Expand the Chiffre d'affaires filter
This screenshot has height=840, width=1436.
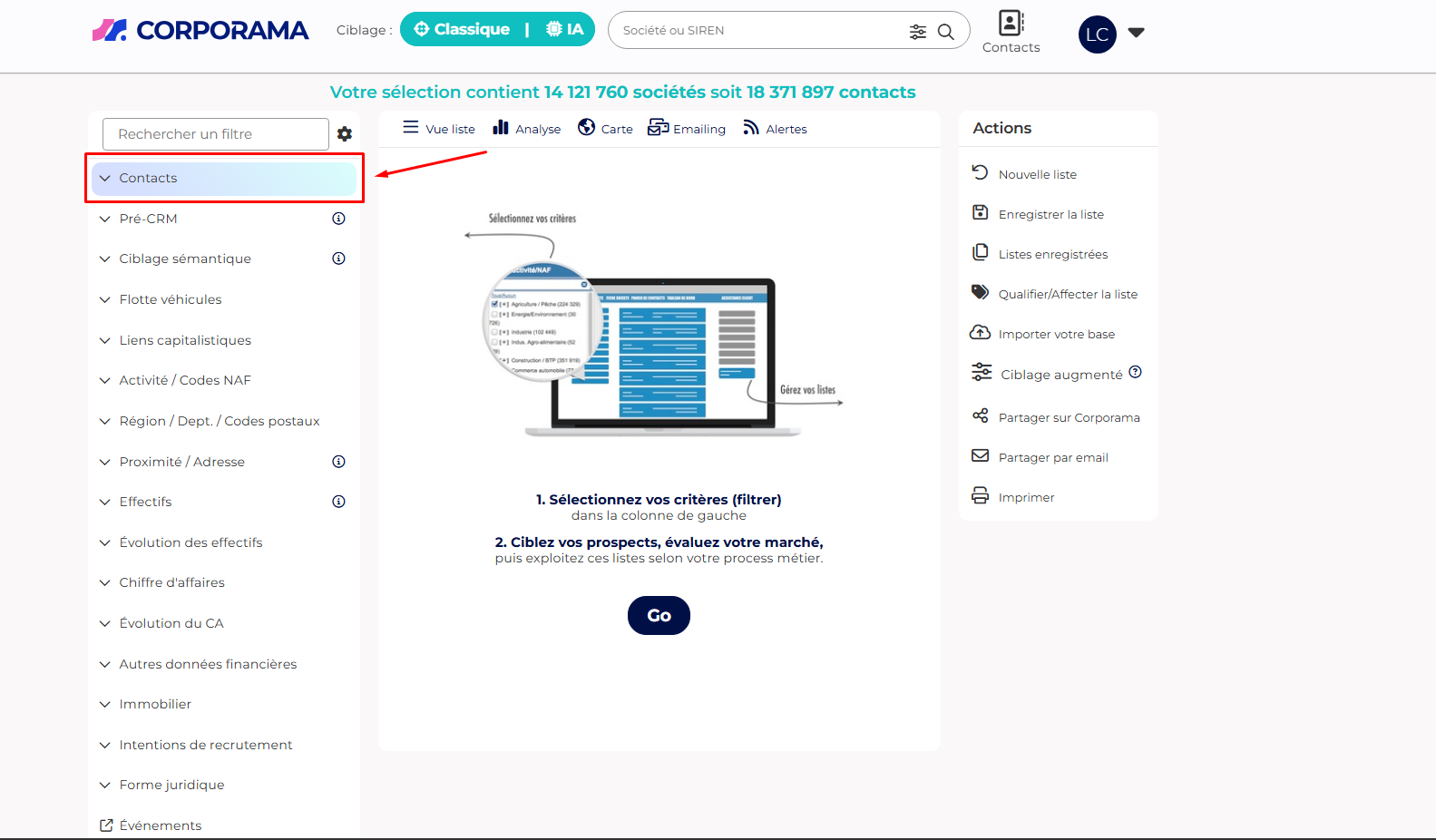pyautogui.click(x=171, y=583)
